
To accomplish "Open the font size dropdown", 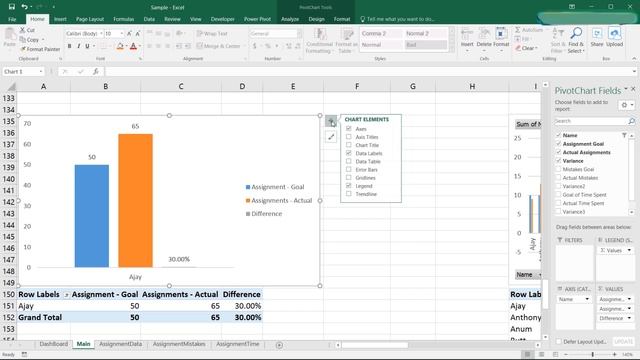I will tap(122, 33).
